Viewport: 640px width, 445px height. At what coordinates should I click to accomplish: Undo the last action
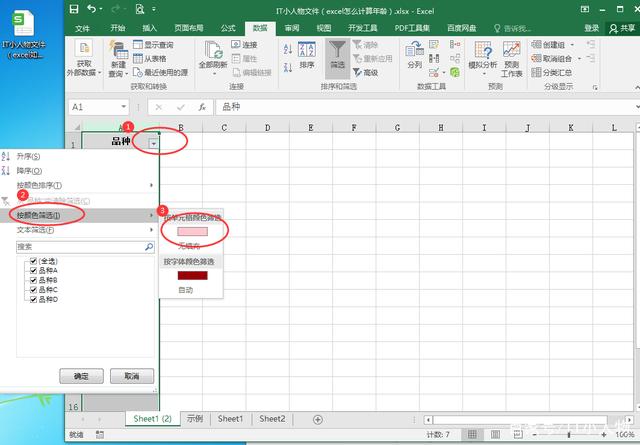(x=92, y=9)
